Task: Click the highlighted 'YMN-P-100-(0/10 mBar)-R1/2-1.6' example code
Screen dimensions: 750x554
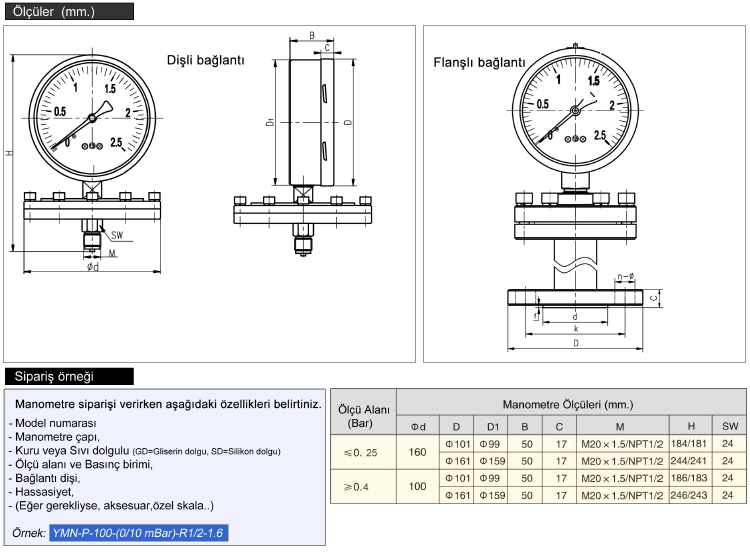Action: pyautogui.click(x=139, y=533)
